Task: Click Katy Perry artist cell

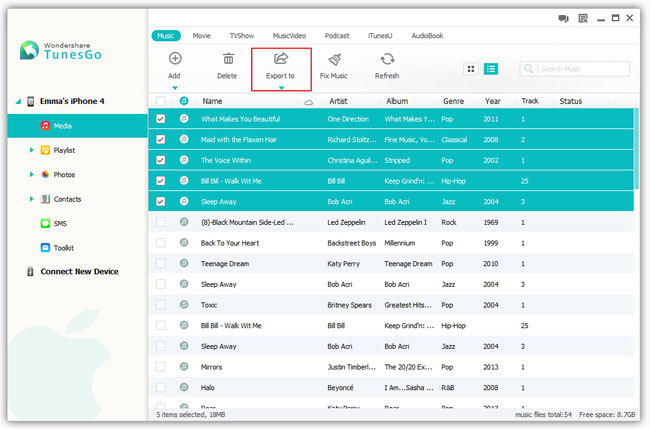Action: 343,264
